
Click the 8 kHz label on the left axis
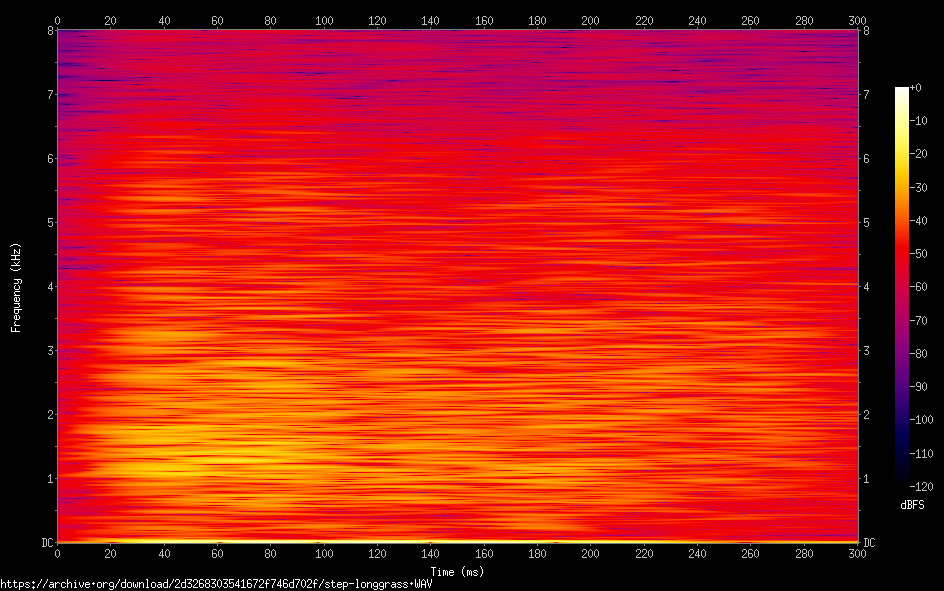[x=49, y=31]
